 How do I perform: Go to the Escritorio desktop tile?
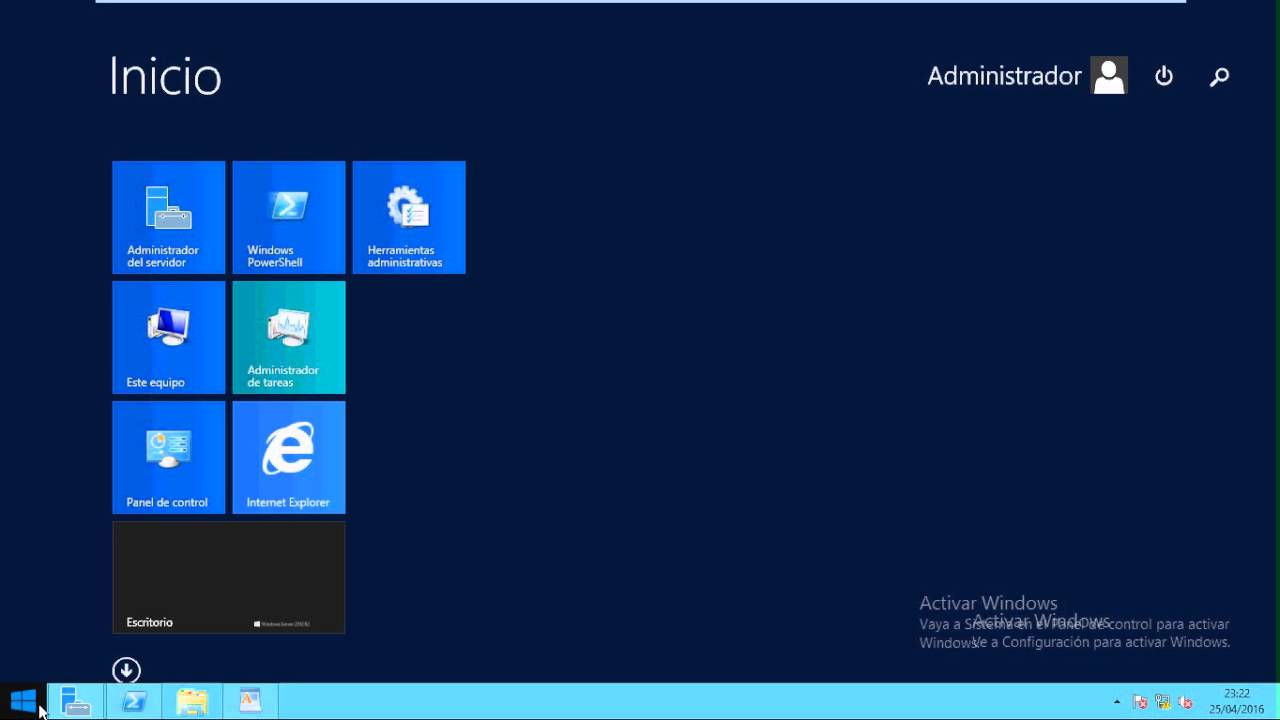click(229, 577)
